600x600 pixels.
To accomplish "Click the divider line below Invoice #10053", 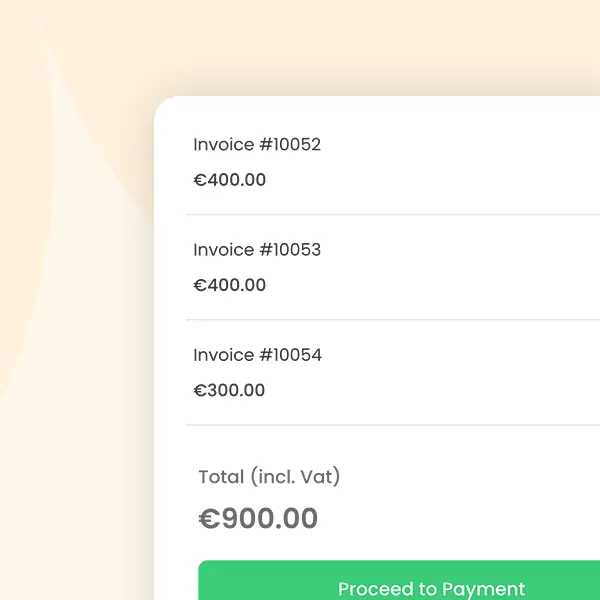I will point(390,320).
